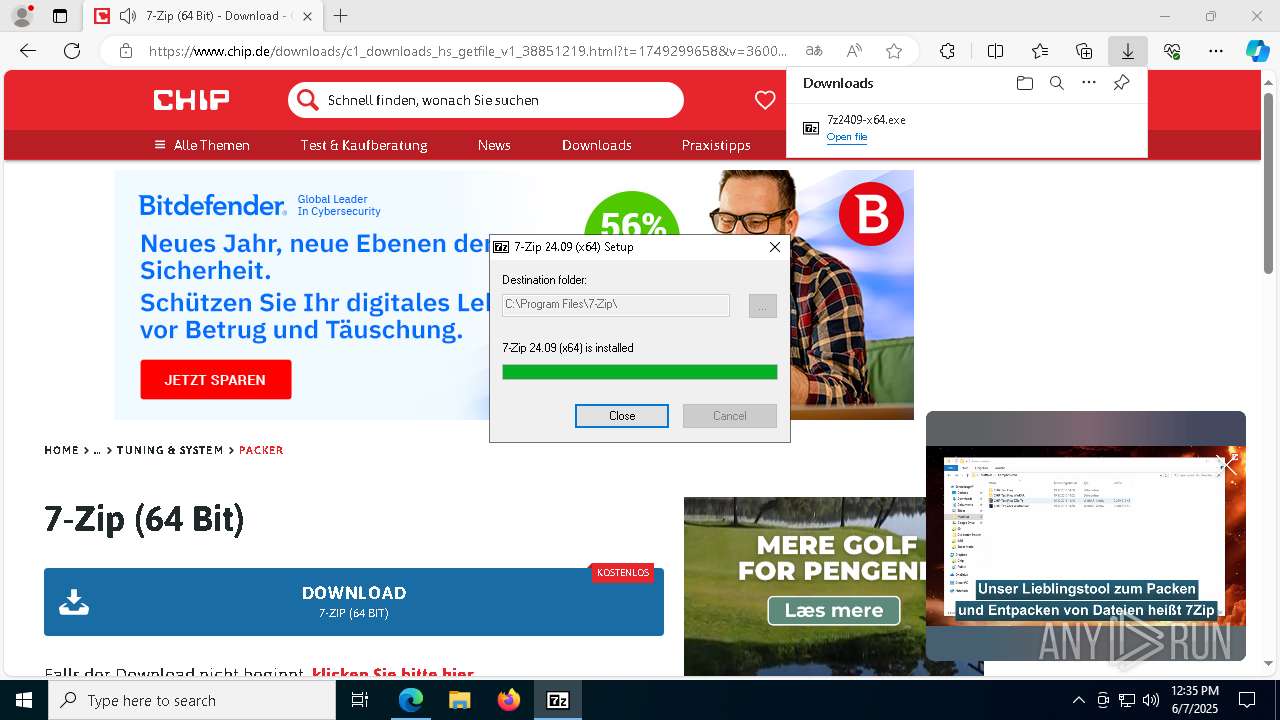Open Task View on the taskbar
The width and height of the screenshot is (1280, 720).
click(x=360, y=700)
